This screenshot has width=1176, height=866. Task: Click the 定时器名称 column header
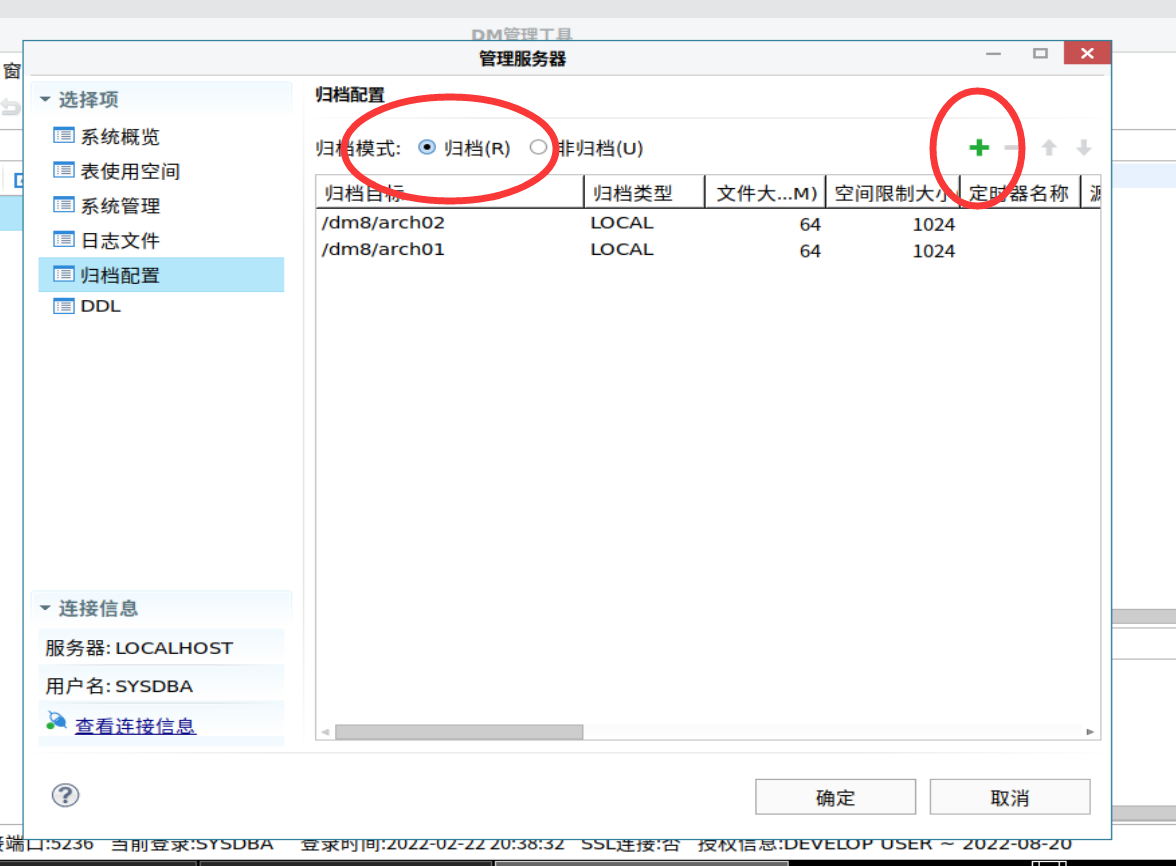(1020, 193)
